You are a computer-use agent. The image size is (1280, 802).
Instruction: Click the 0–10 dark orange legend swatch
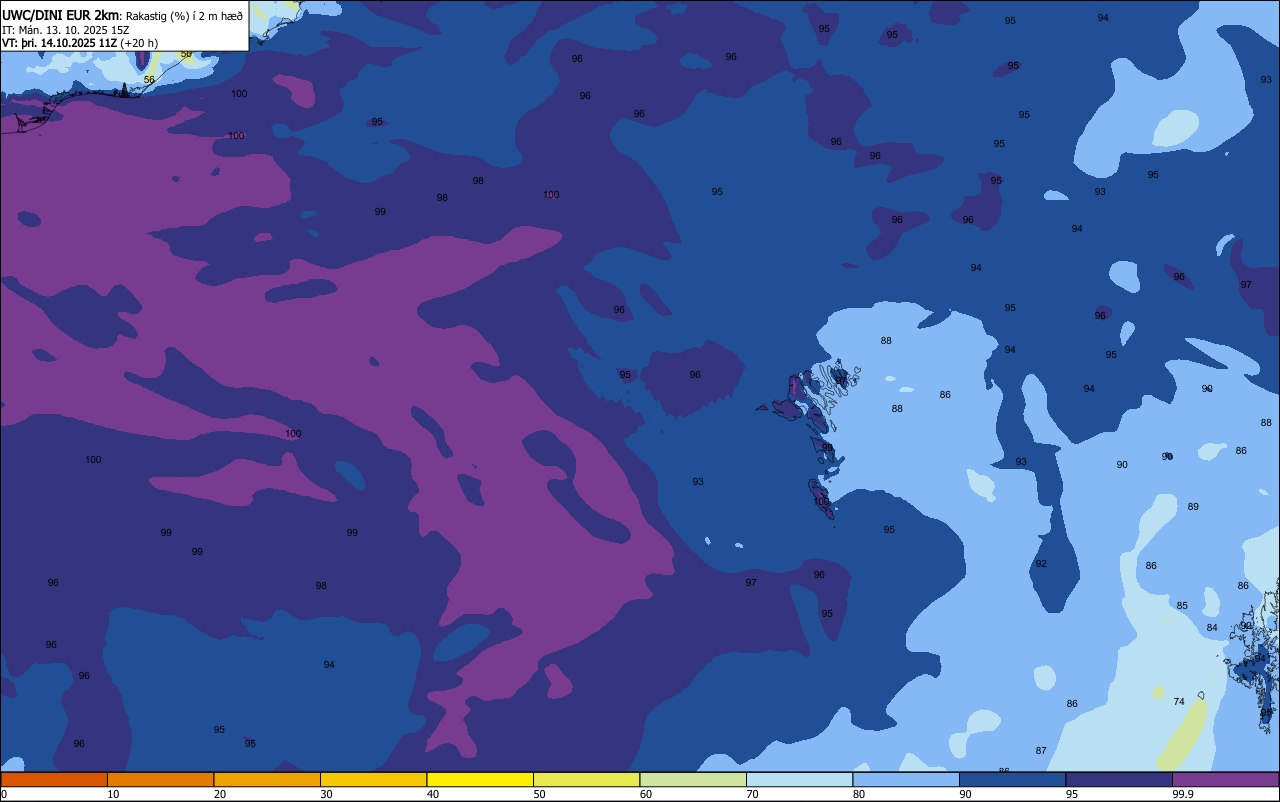pos(54,779)
